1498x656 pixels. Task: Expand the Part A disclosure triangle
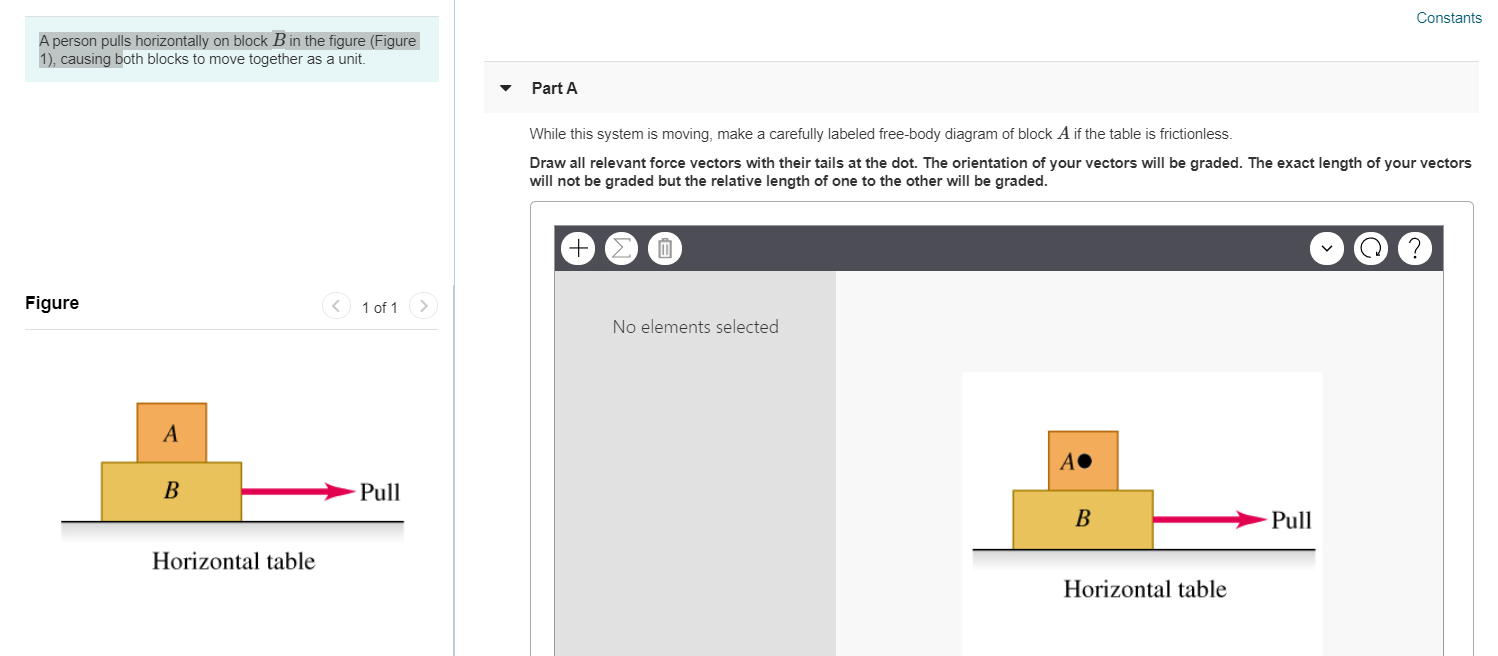(x=506, y=88)
